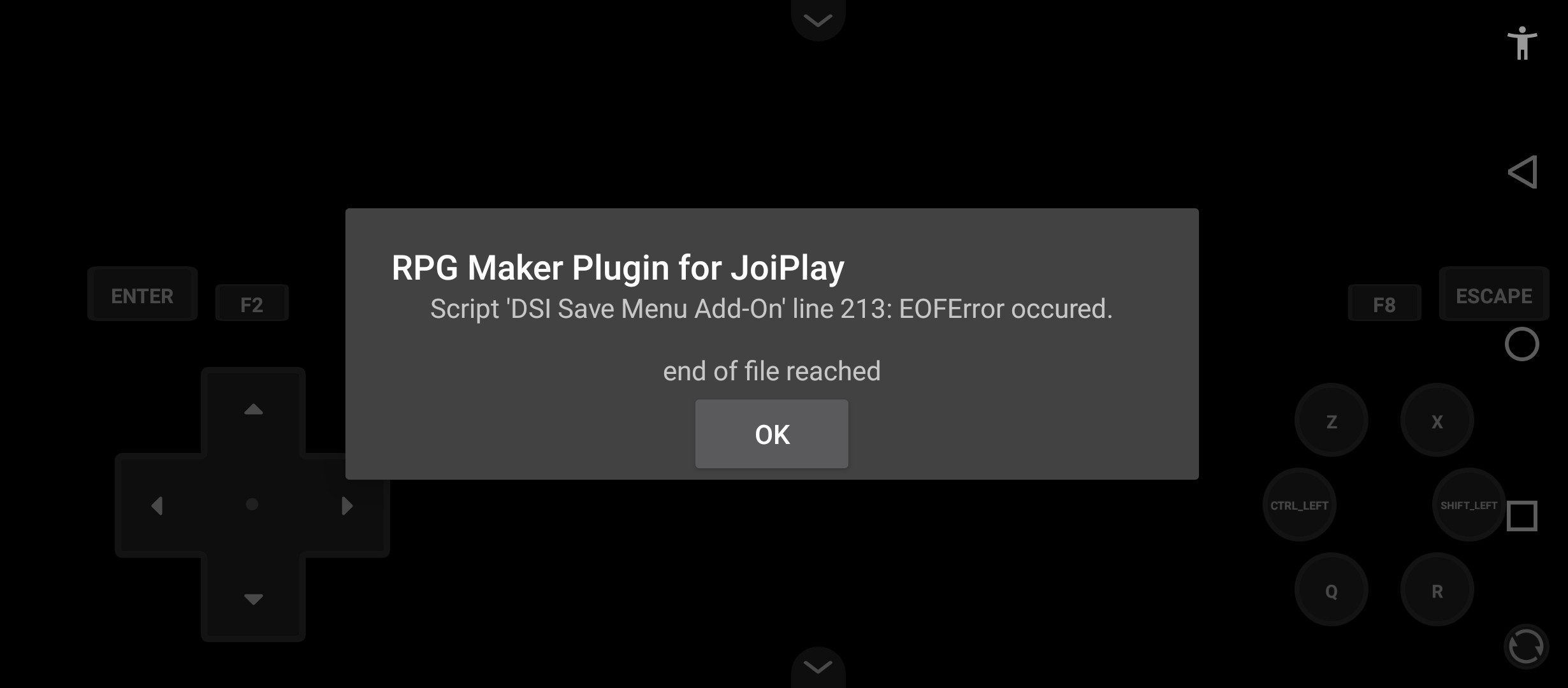Open the accessibility shortcut icon

click(x=1522, y=43)
